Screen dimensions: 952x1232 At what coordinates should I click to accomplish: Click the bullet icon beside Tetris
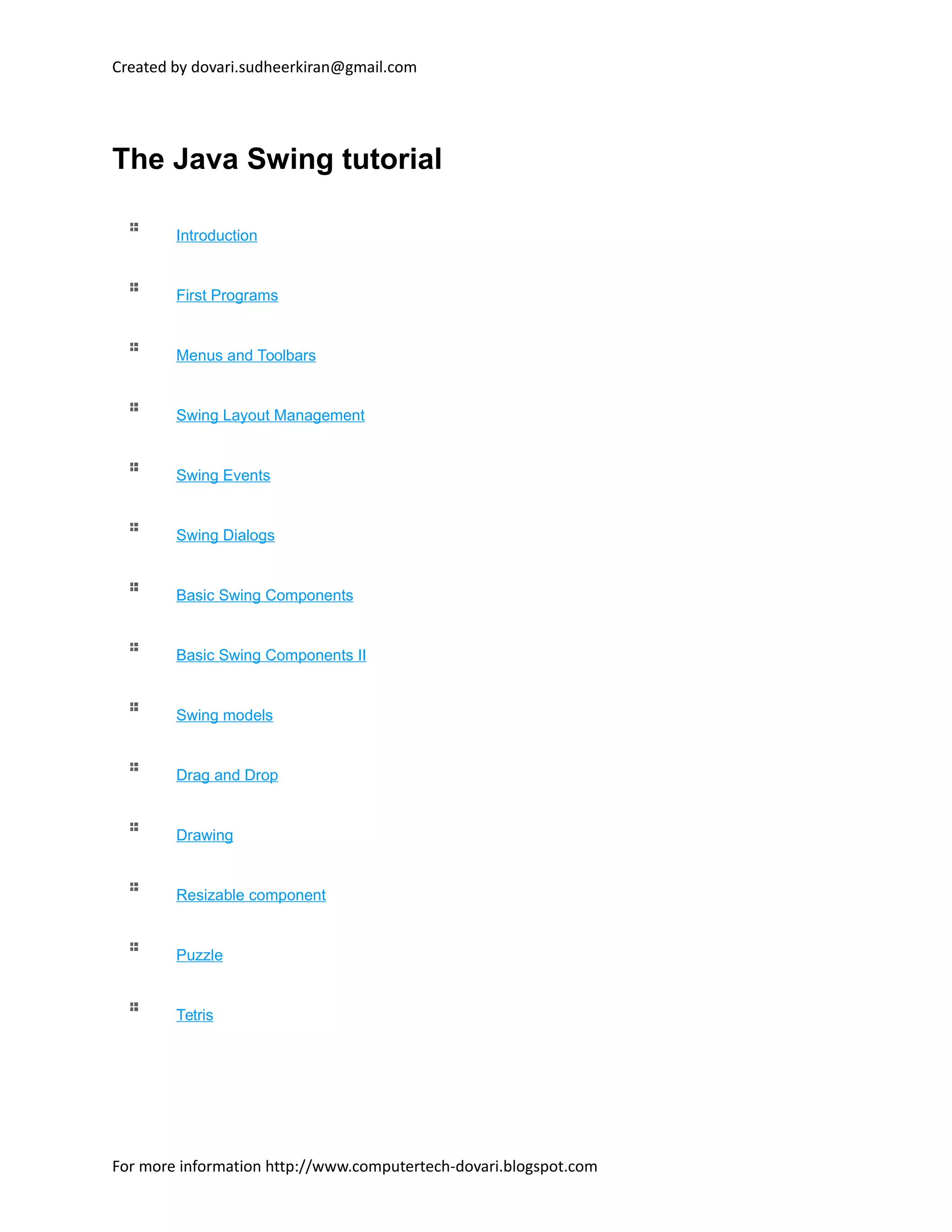[134, 1007]
